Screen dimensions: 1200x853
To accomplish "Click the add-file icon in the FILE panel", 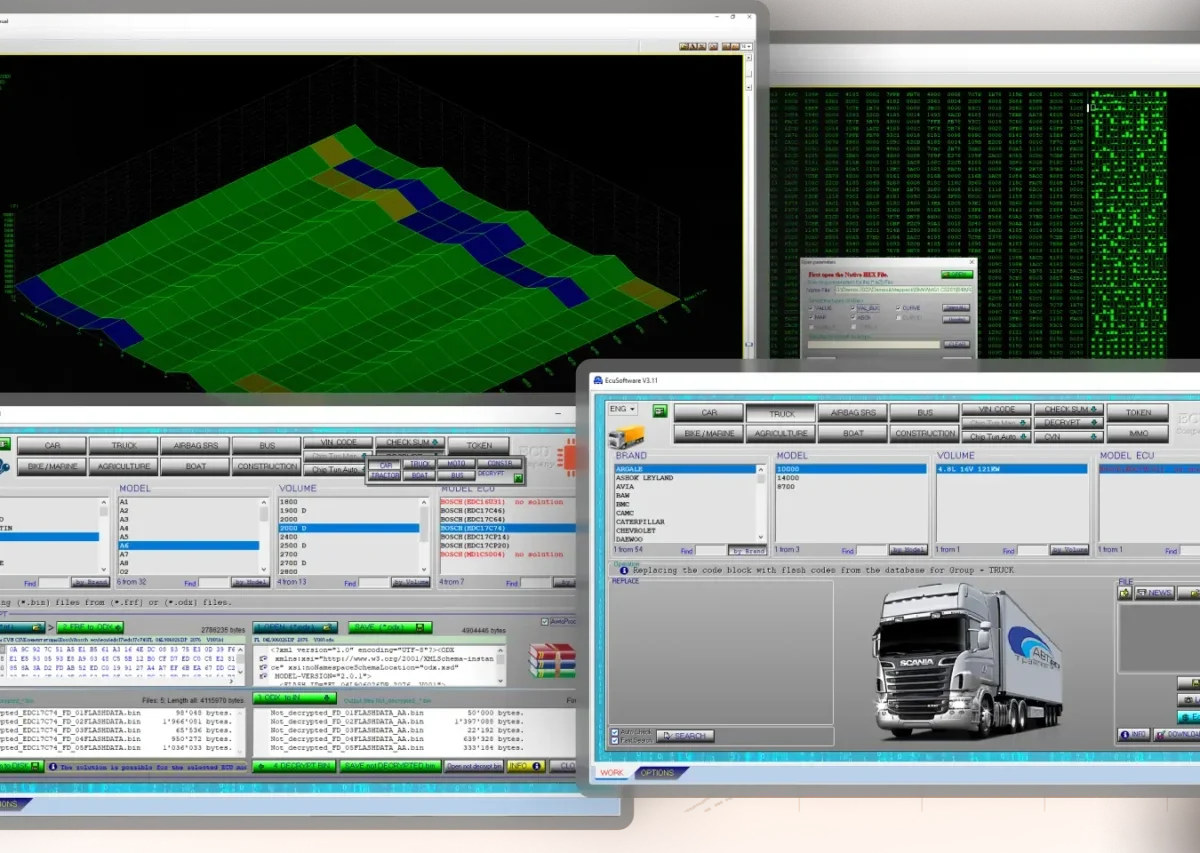I will pyautogui.click(x=1123, y=593).
